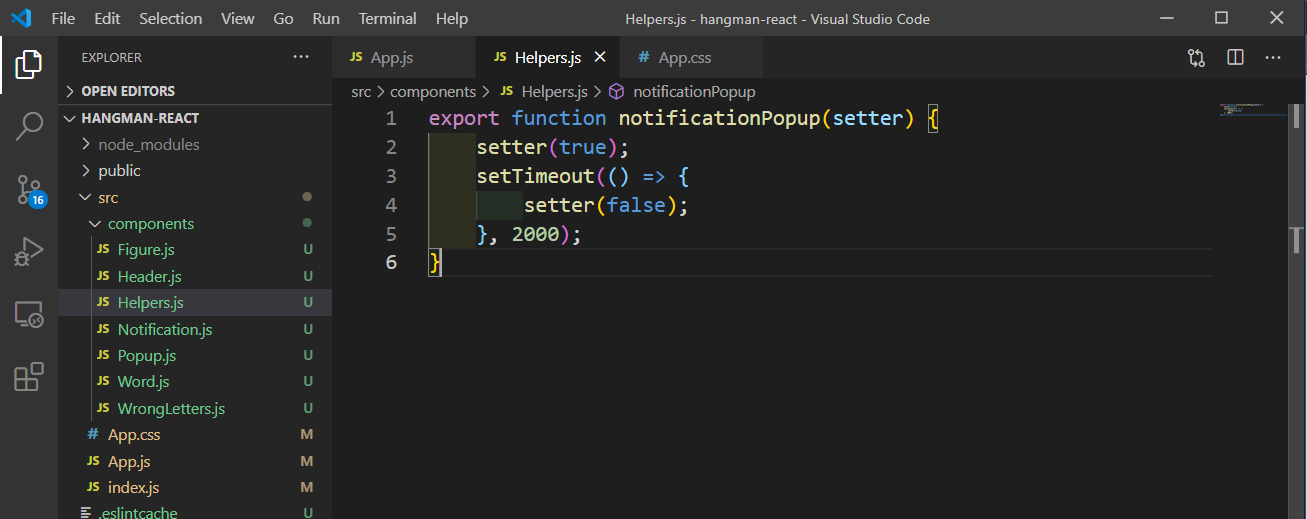This screenshot has height=519, width=1307.
Task: Click 'setter(false);' on line 4
Action: pyautogui.click(x=607, y=205)
